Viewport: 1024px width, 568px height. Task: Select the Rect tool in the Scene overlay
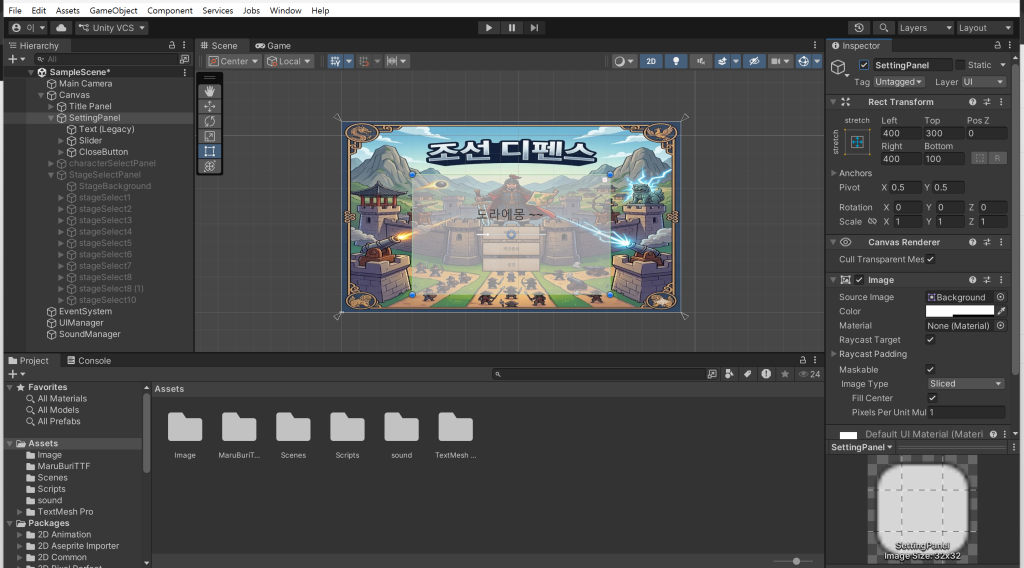209,151
